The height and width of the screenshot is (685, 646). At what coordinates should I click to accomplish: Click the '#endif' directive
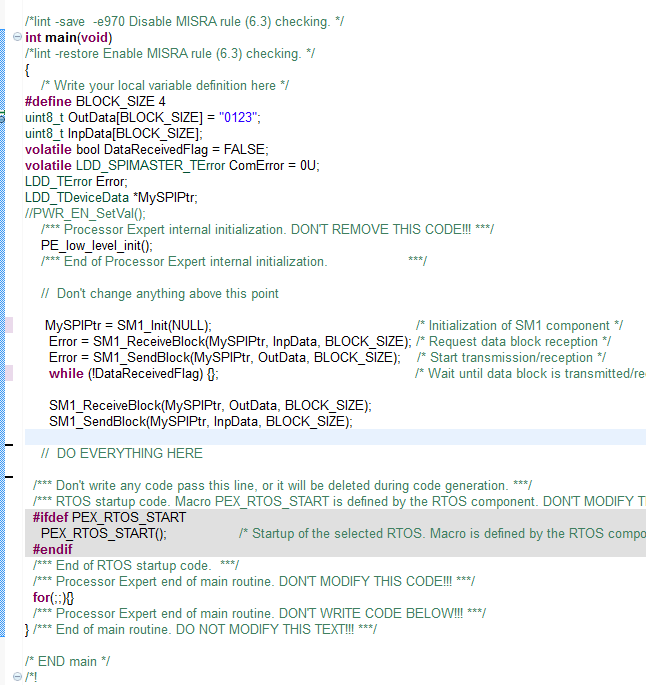point(52,550)
